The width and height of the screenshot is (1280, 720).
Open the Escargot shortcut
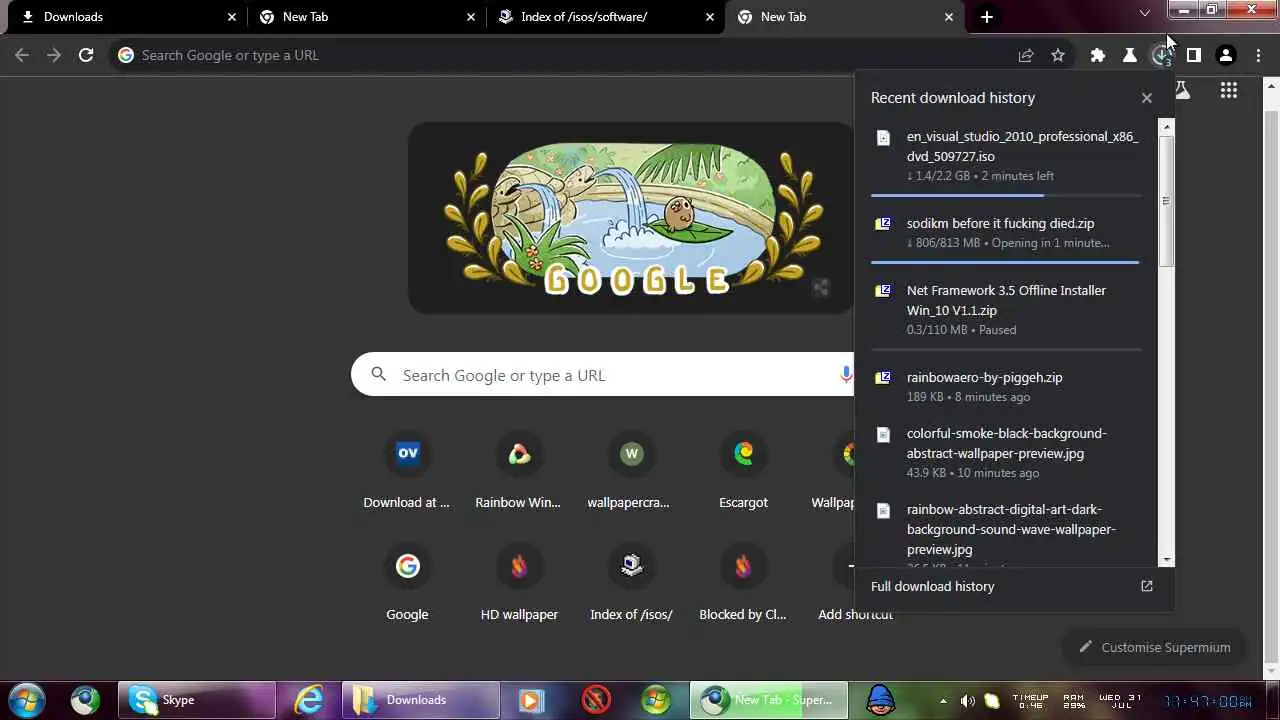click(x=743, y=472)
